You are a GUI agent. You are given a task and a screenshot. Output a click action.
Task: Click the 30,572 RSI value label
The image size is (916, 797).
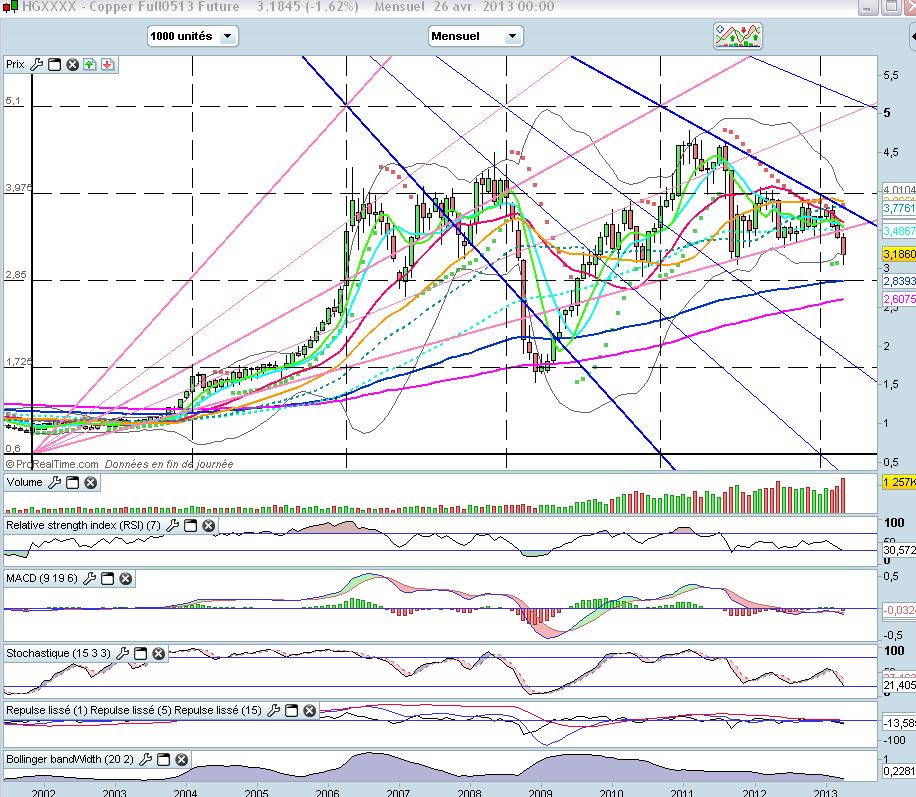tap(899, 550)
